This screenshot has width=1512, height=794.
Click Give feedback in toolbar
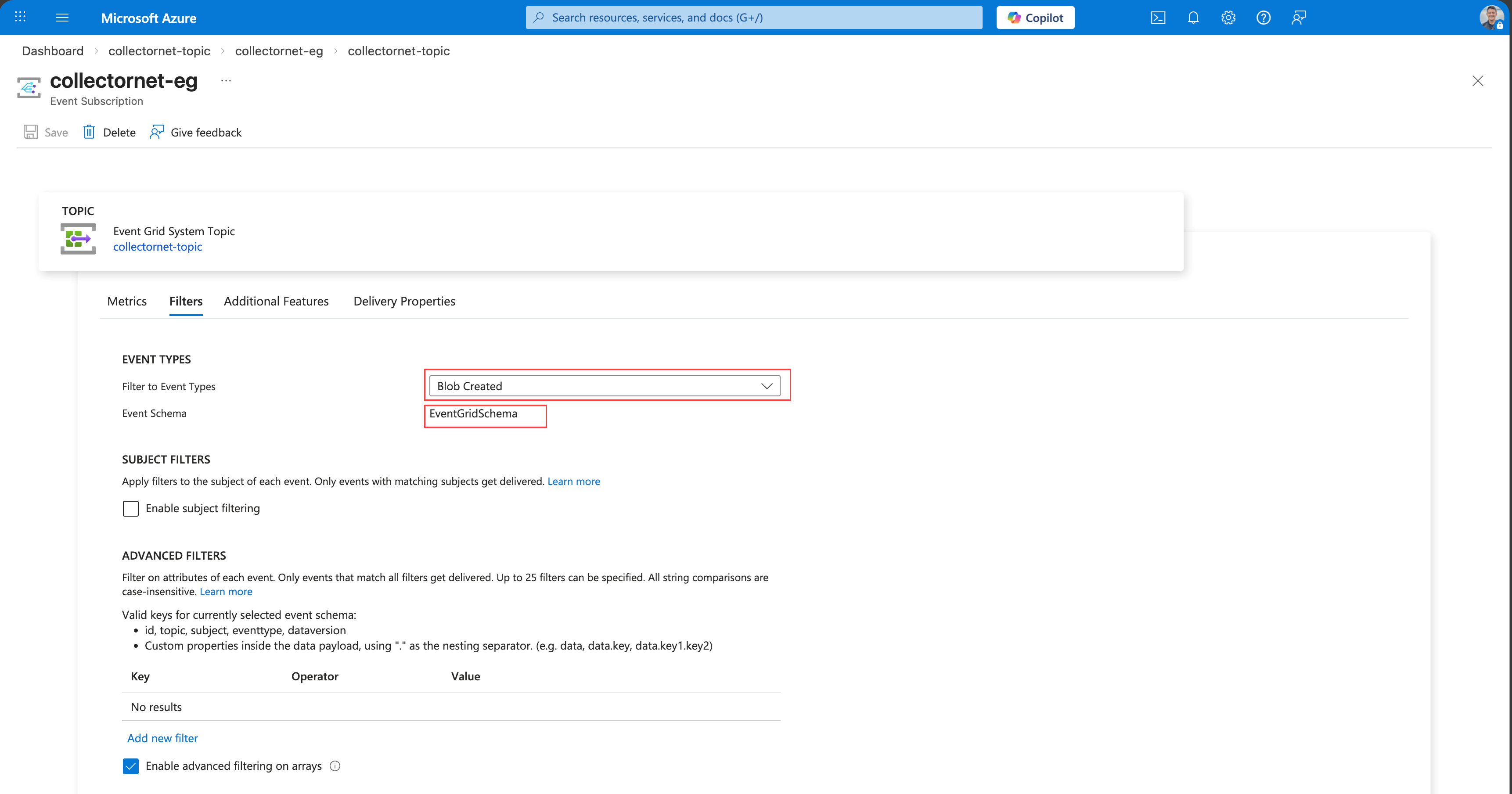click(x=196, y=132)
